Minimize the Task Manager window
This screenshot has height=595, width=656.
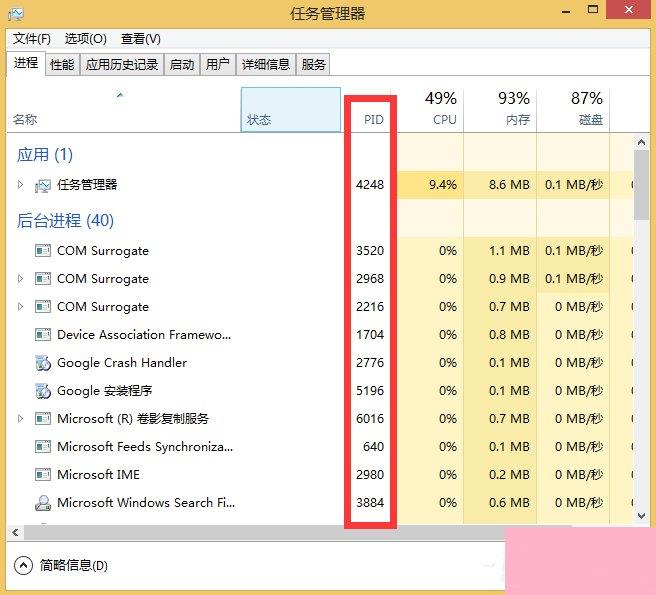566,10
